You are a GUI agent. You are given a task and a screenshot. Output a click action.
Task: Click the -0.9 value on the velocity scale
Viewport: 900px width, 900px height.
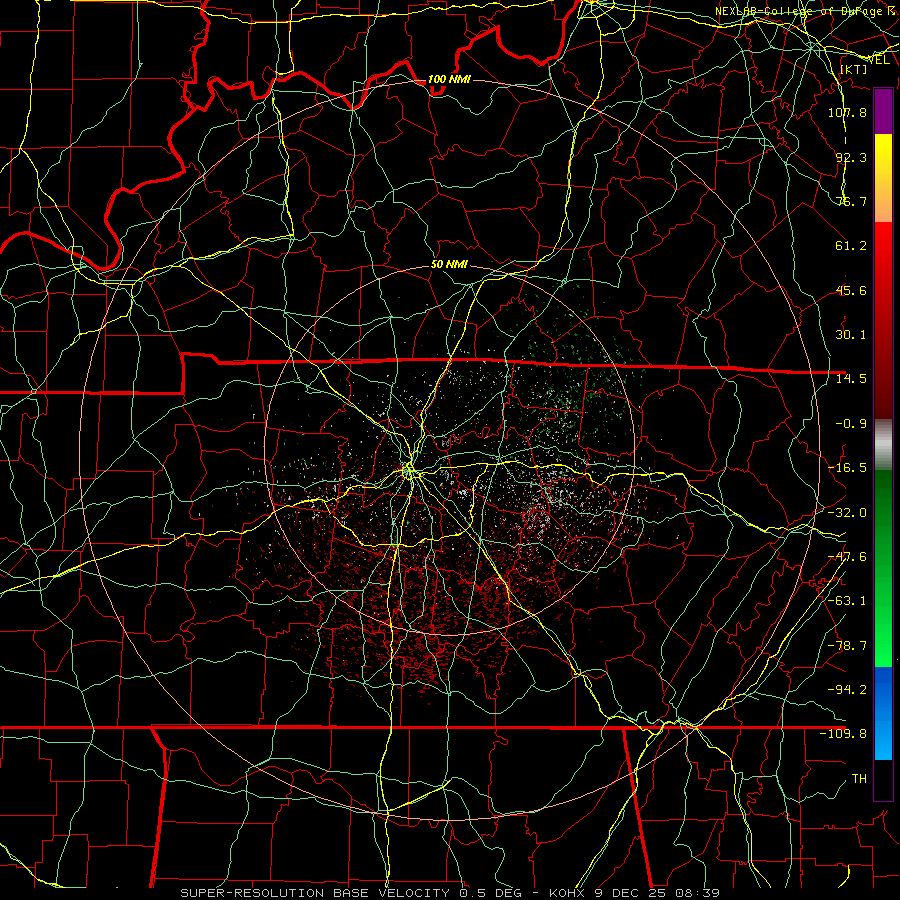click(851, 424)
